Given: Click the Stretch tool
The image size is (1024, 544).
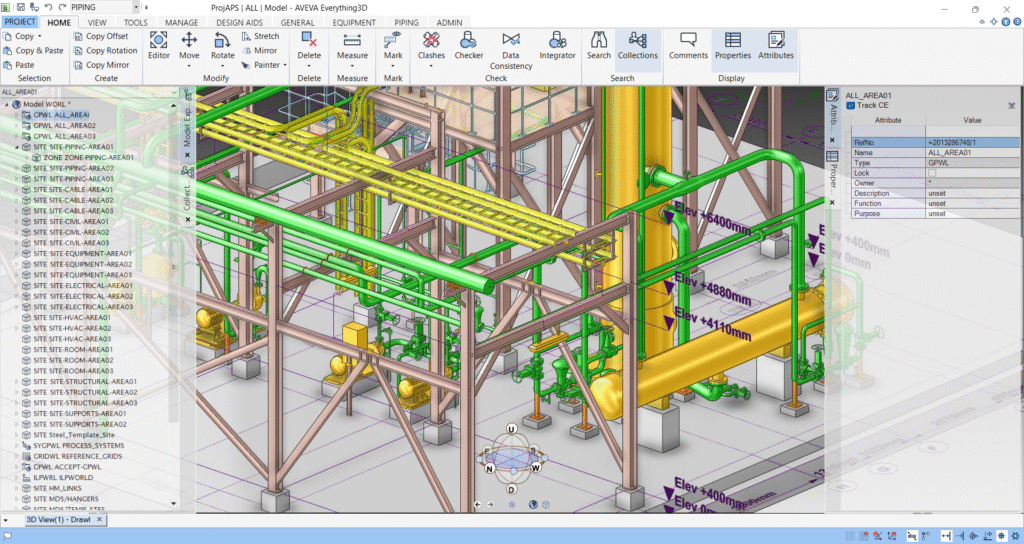Looking at the screenshot, I should [261, 36].
